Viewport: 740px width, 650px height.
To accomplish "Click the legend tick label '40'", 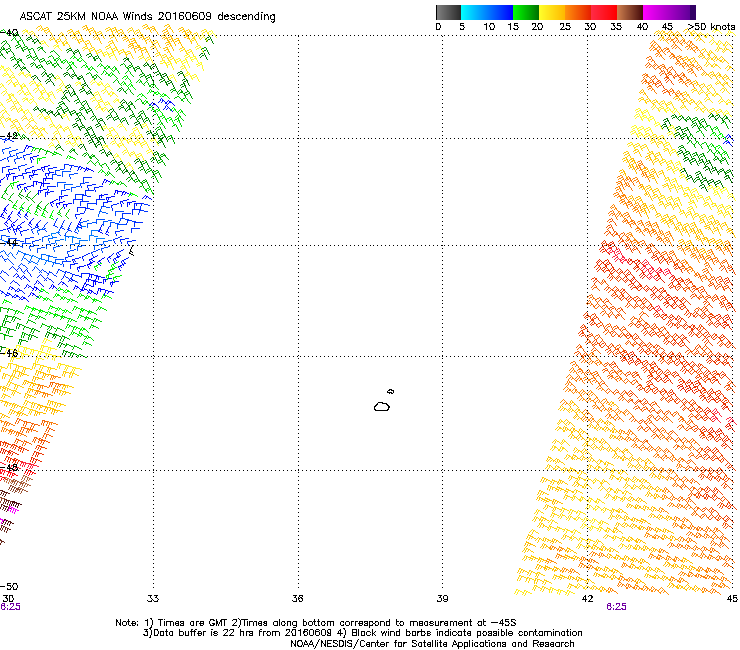I will pos(642,27).
